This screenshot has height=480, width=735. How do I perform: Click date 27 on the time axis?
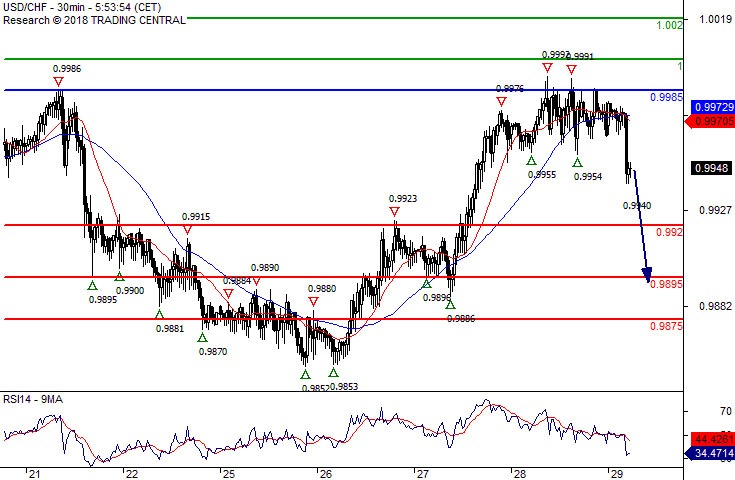[422, 474]
